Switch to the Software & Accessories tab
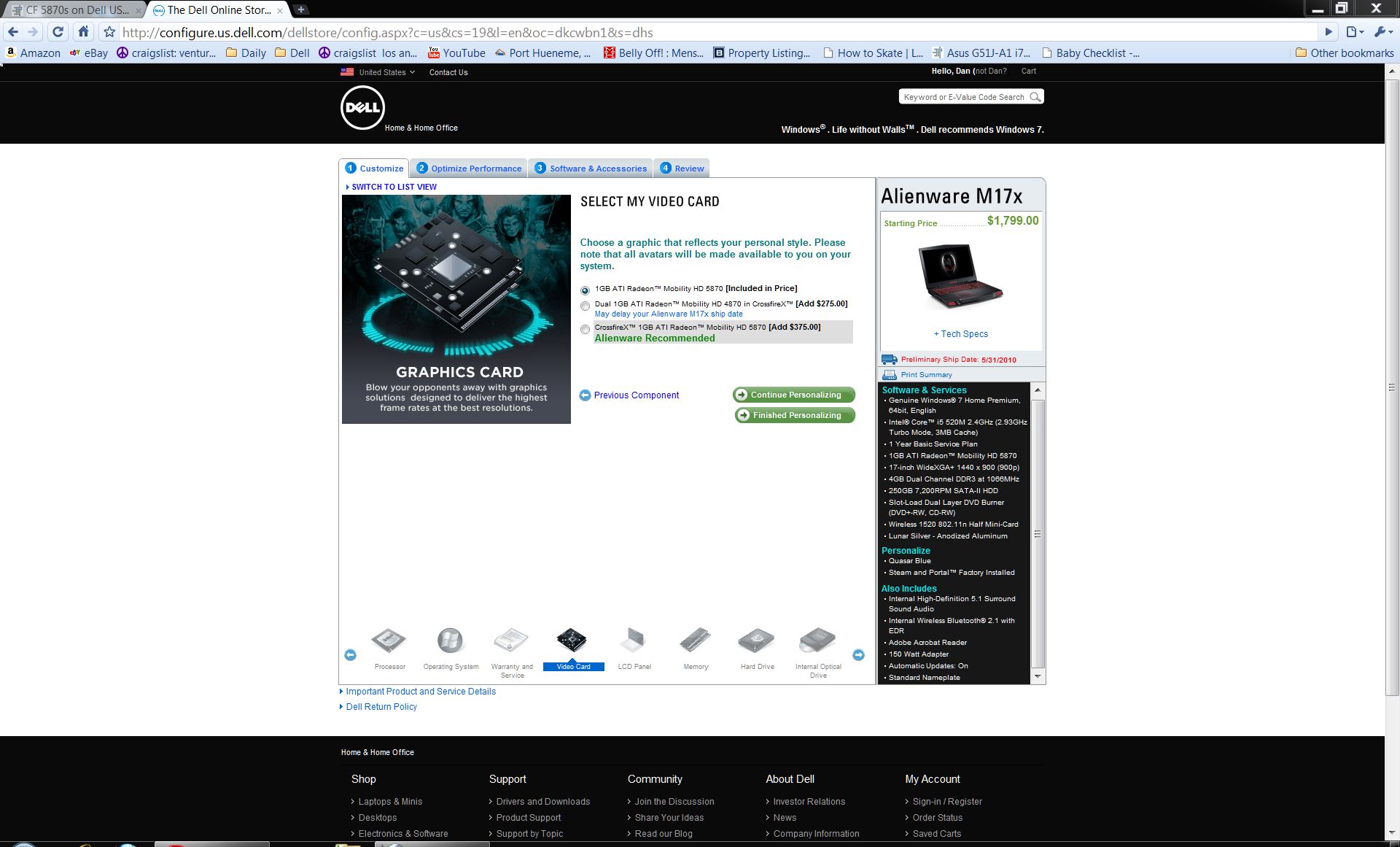This screenshot has width=1400, height=847. 591,169
